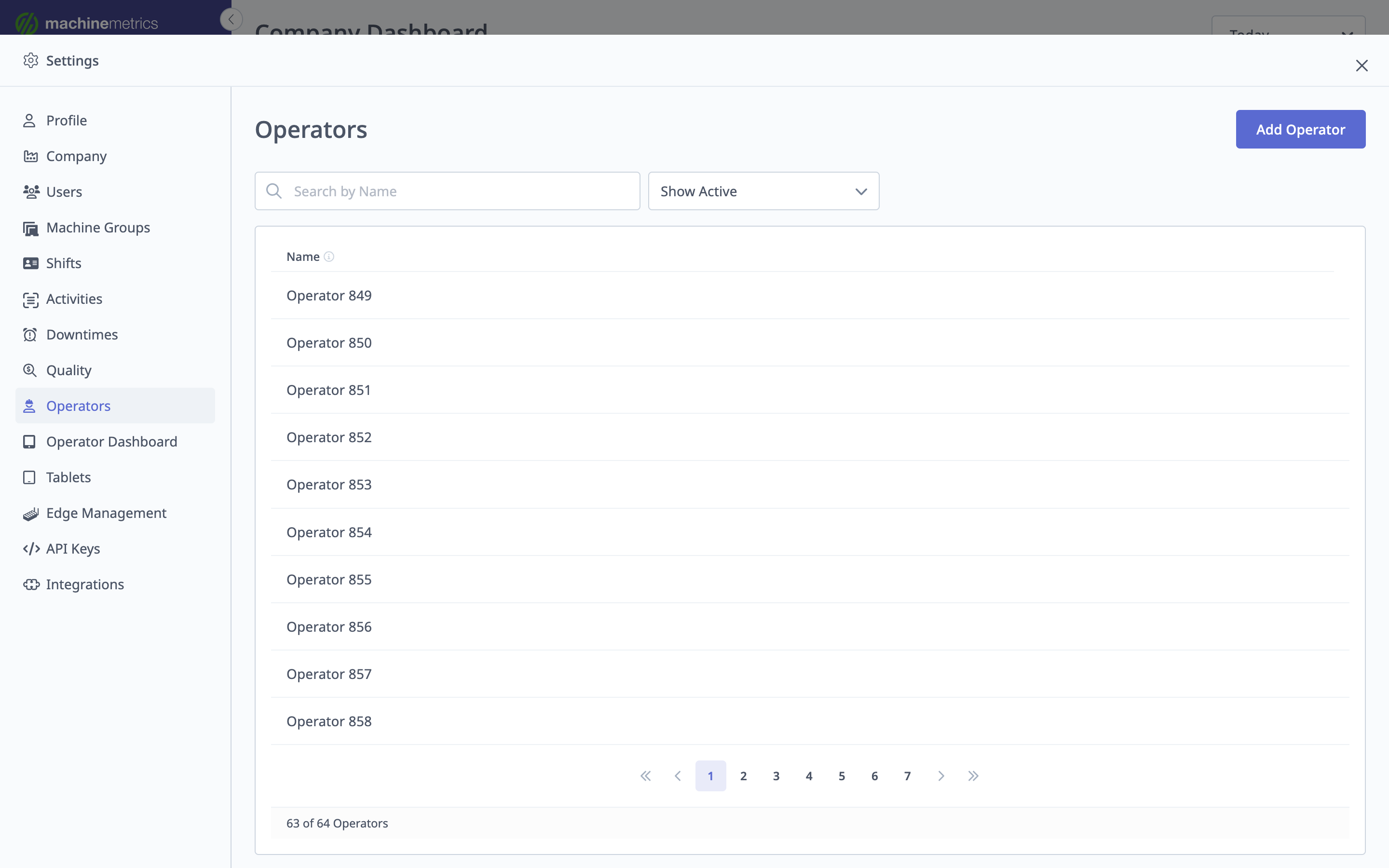Open the Company settings section

[115, 156]
